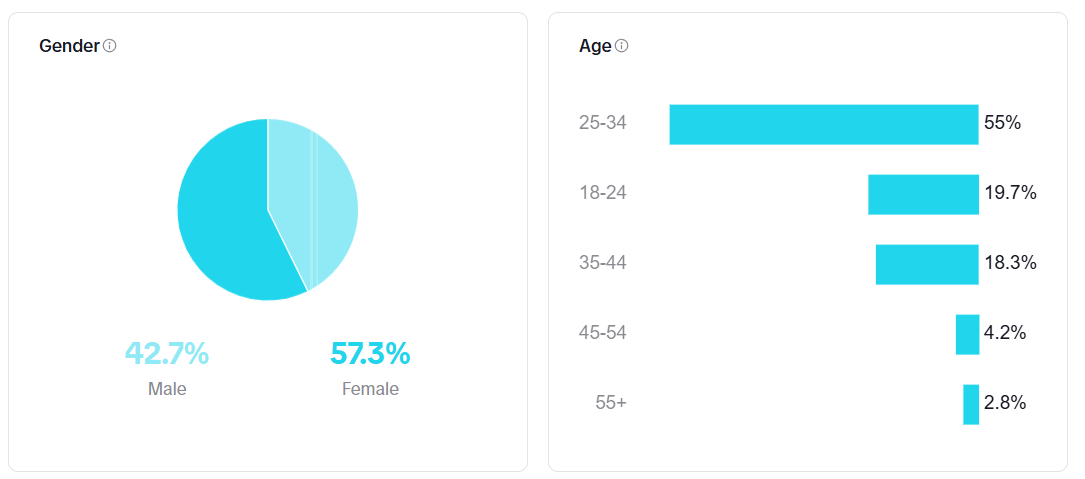Click the Male legend label

167,389
